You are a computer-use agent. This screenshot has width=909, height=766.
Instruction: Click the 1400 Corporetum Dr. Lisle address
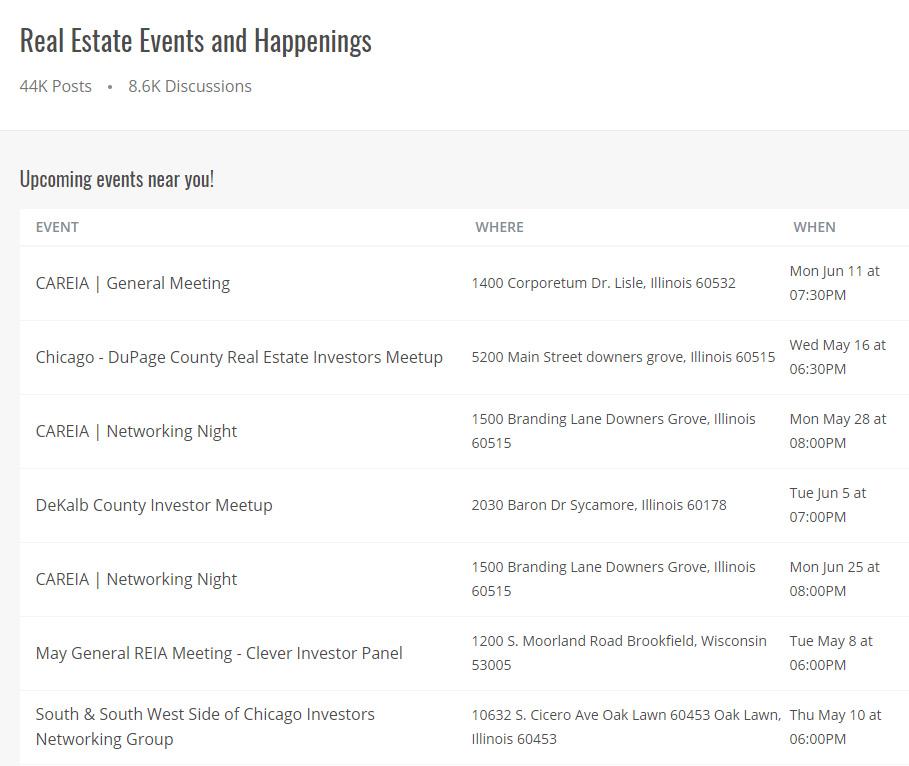[603, 283]
